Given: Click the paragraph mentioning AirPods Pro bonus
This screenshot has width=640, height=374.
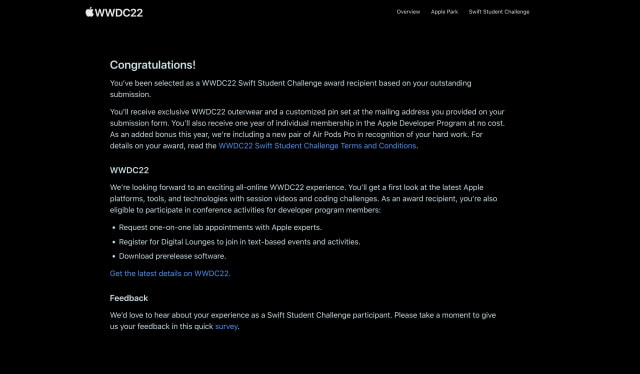Looking at the screenshot, I should point(307,129).
